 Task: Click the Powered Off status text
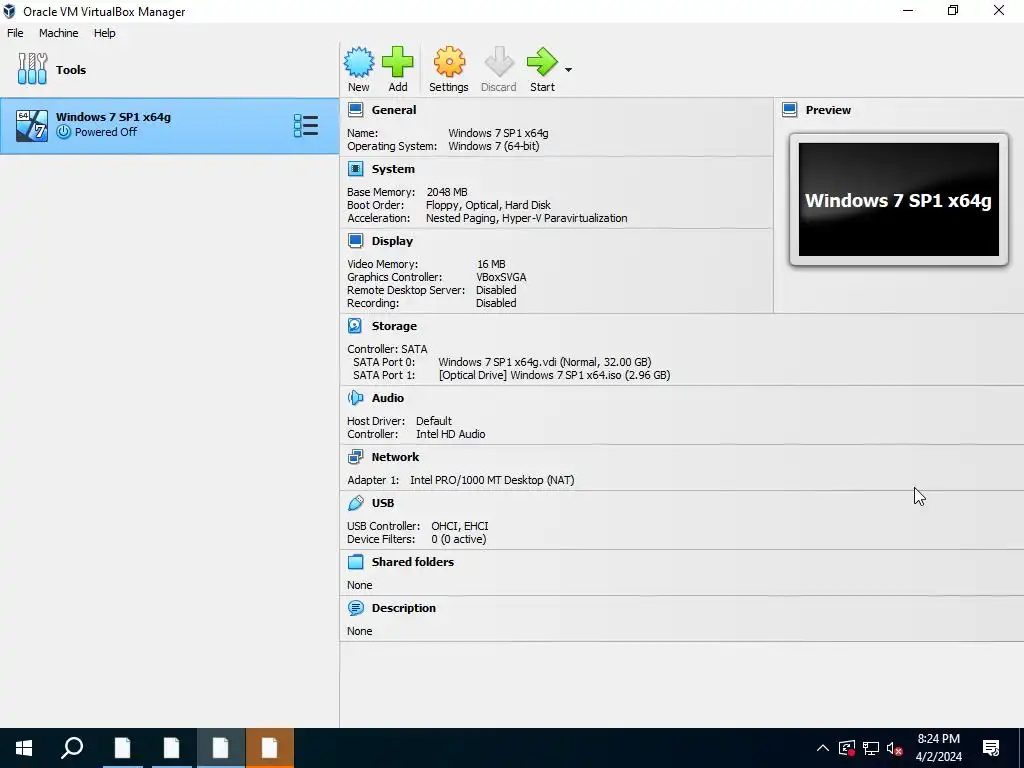tap(106, 132)
